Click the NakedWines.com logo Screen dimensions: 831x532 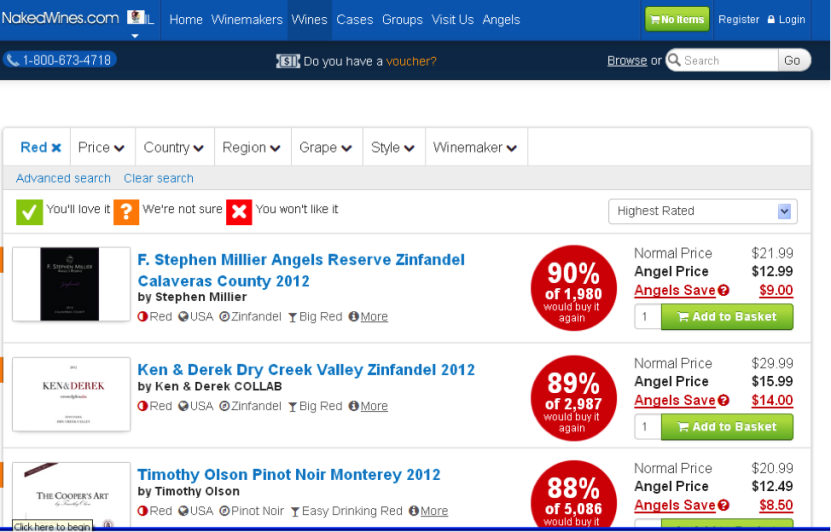point(60,18)
